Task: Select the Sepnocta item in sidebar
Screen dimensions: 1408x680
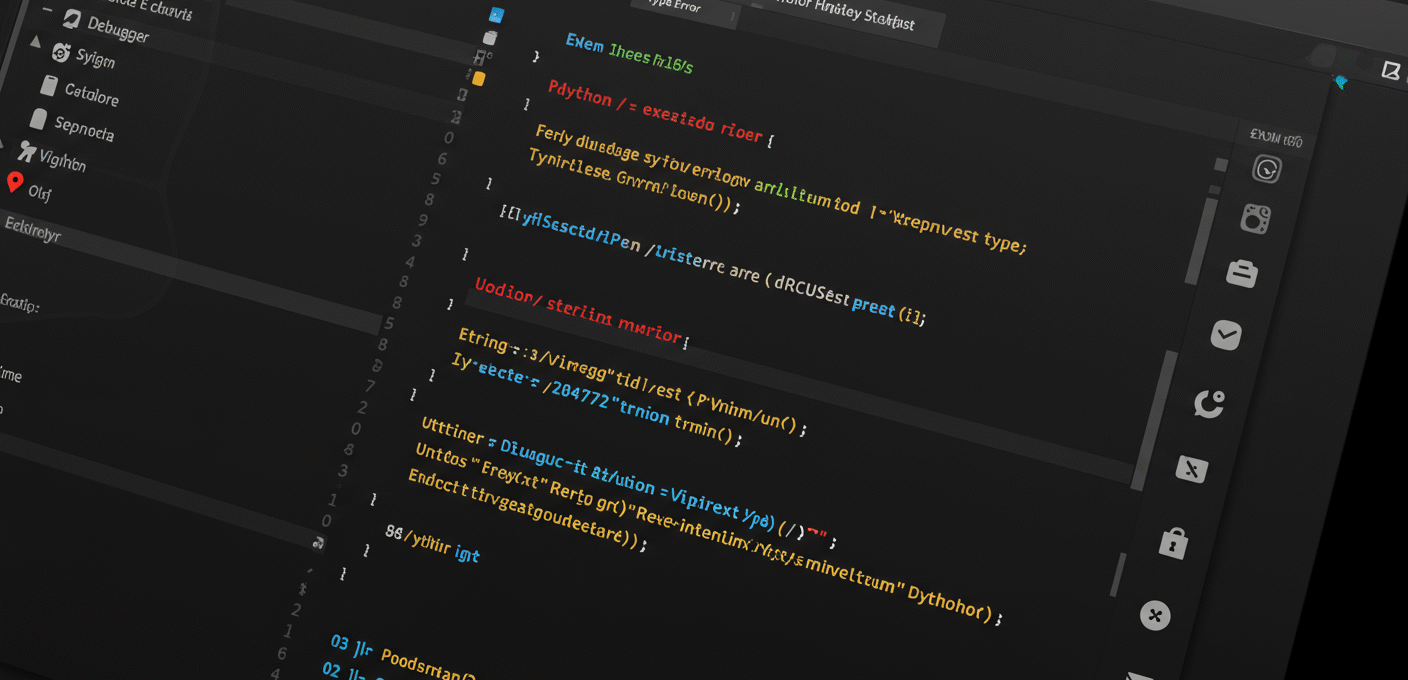Action: point(84,128)
